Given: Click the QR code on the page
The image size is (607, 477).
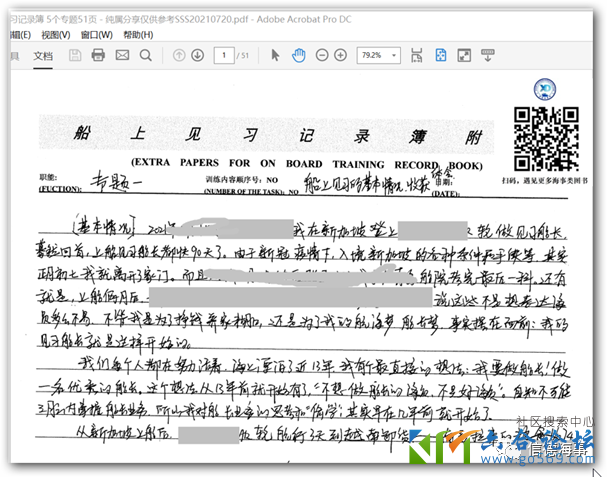Looking at the screenshot, I should (546, 139).
